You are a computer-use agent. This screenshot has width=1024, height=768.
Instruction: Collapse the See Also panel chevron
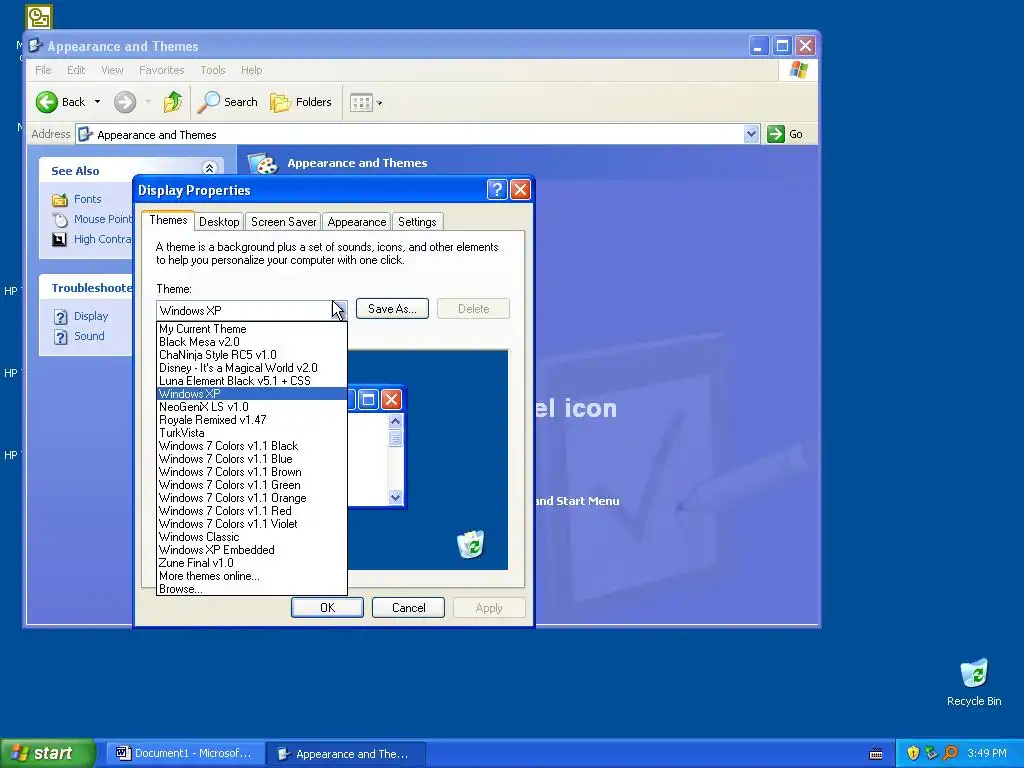click(x=209, y=168)
